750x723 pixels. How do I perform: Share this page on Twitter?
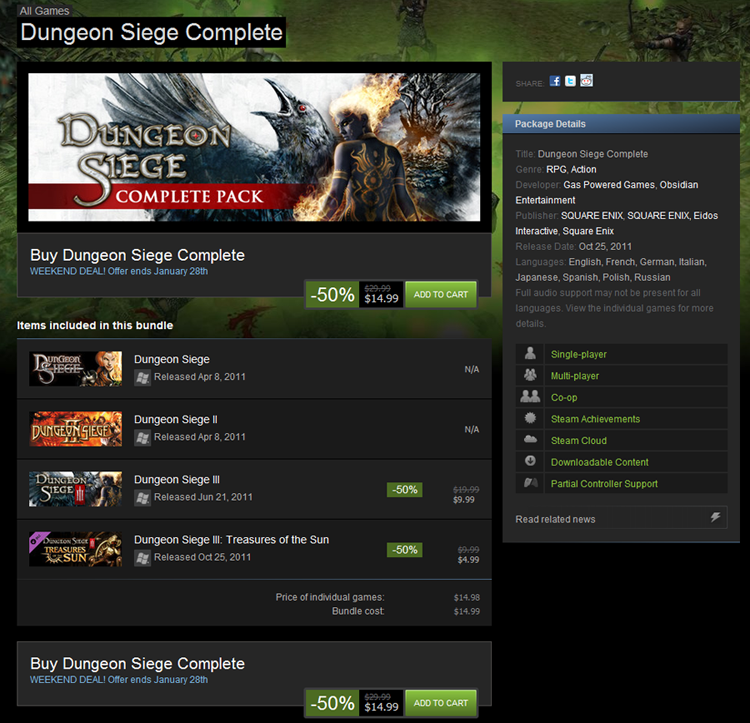point(570,81)
